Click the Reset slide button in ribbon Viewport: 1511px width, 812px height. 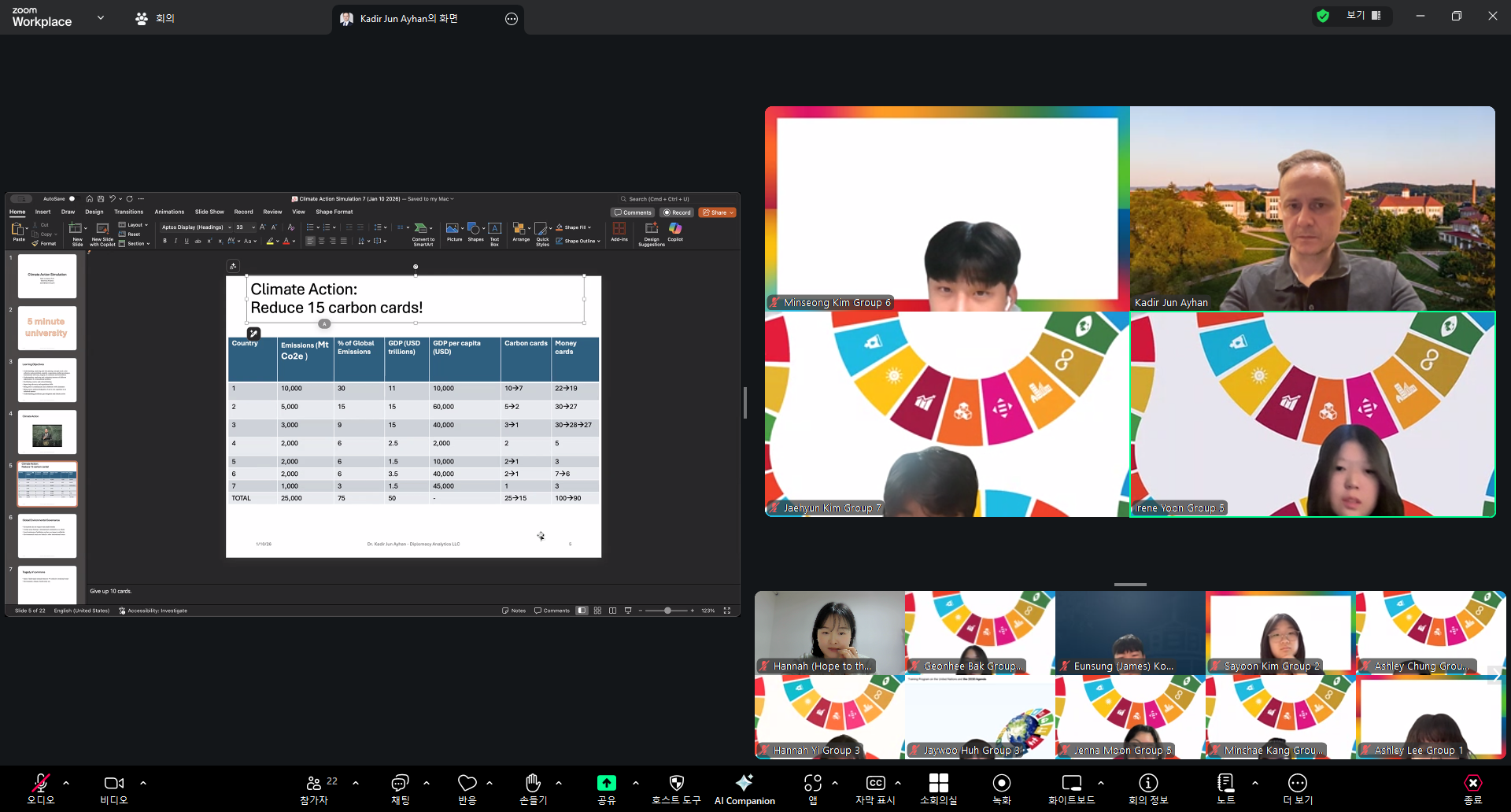(130, 234)
